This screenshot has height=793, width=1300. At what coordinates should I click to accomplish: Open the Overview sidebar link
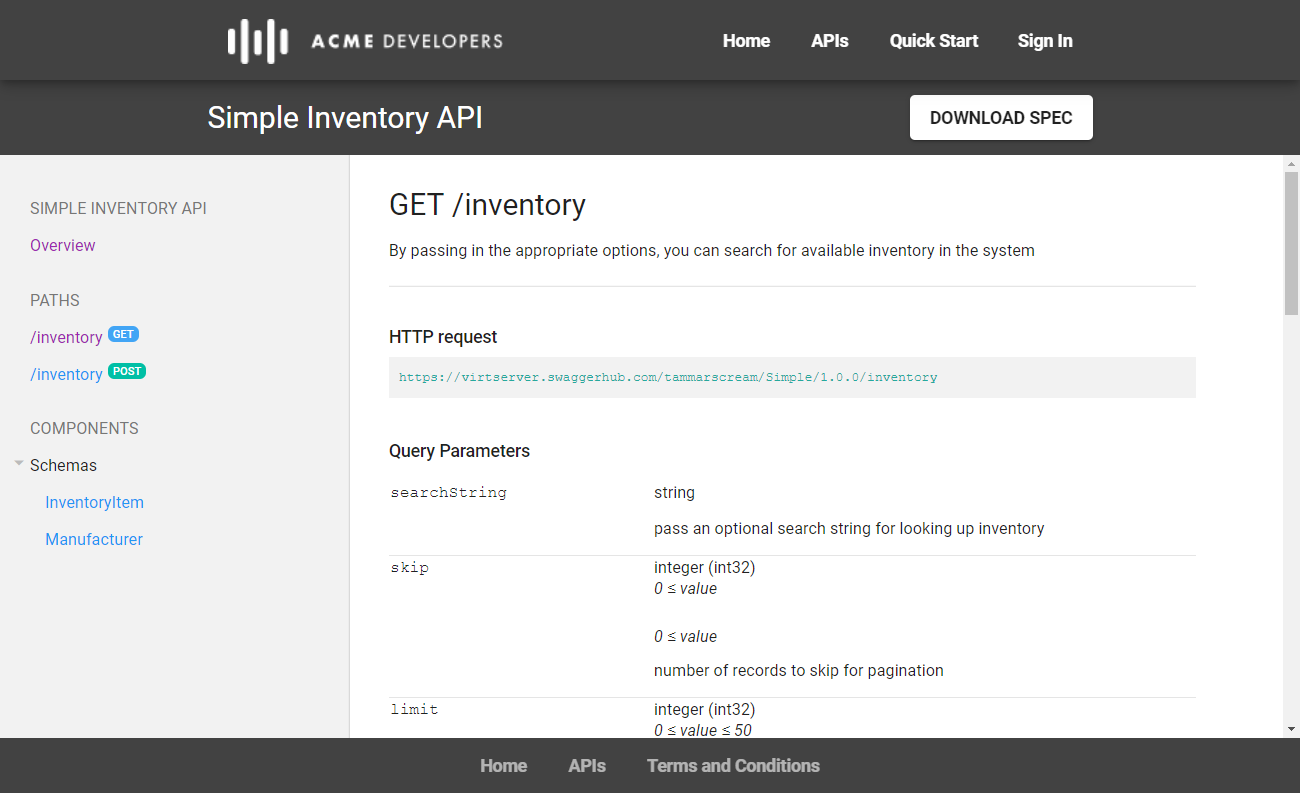(x=63, y=246)
